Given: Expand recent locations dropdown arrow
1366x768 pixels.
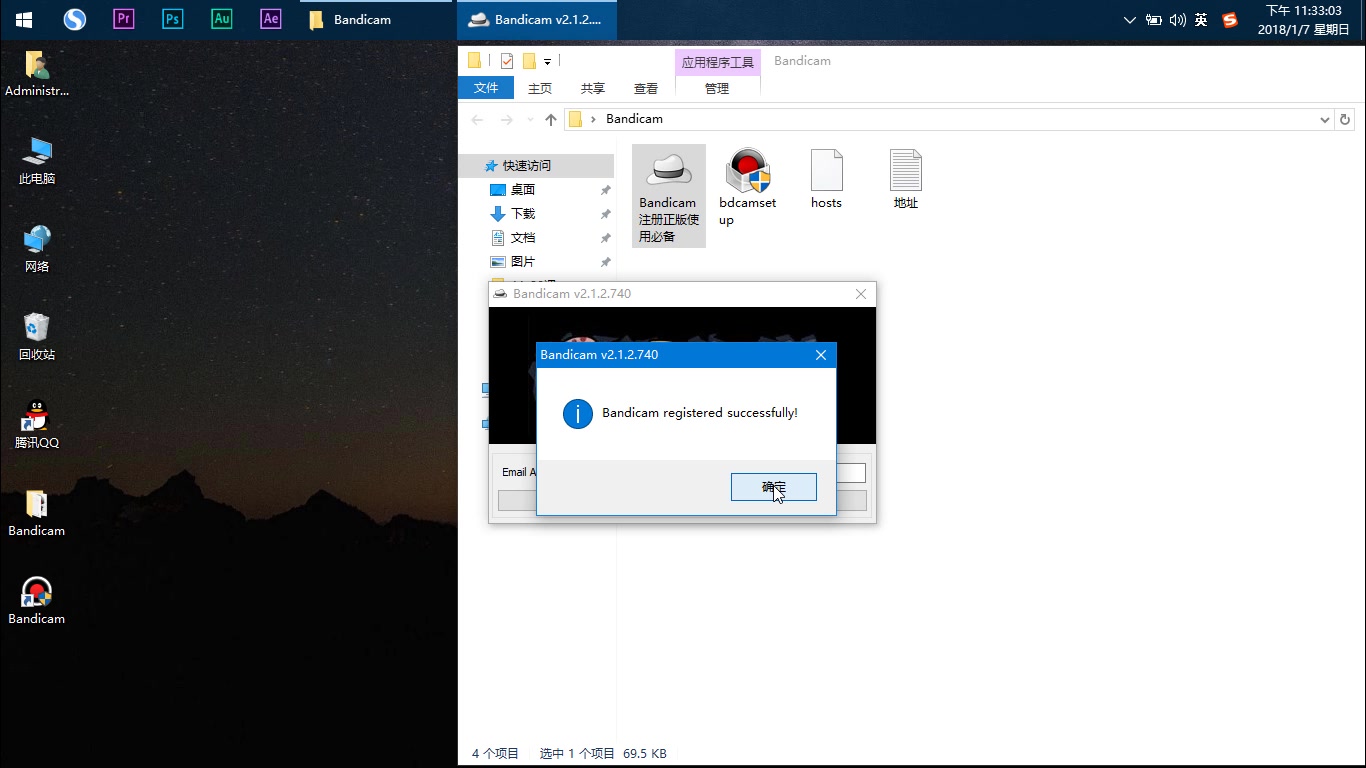Looking at the screenshot, I should tap(530, 120).
